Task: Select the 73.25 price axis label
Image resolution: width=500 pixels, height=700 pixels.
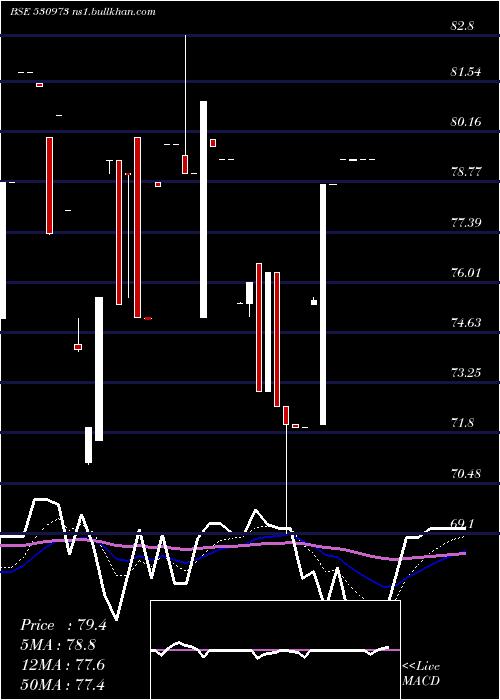Action: point(466,373)
